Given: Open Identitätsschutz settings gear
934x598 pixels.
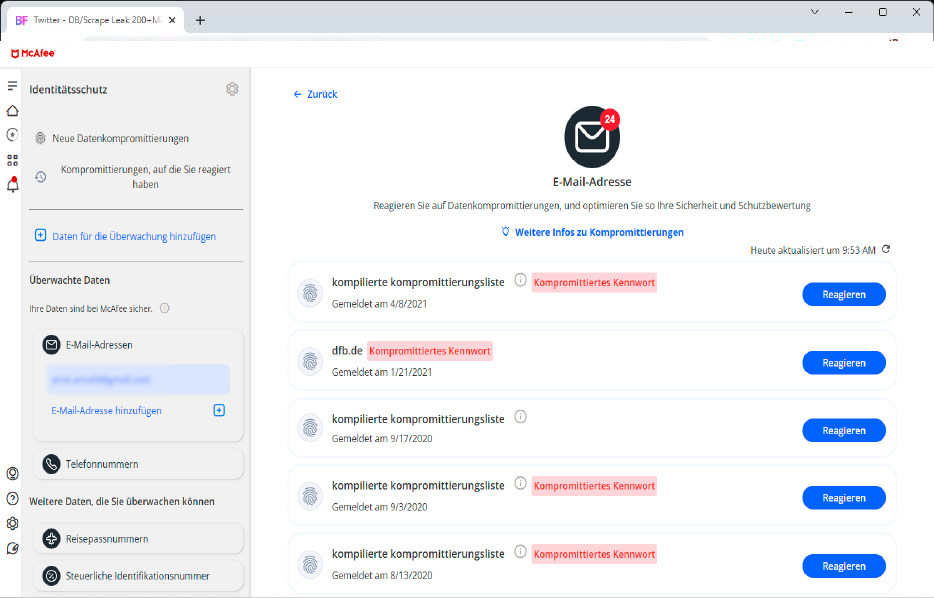Looking at the screenshot, I should coord(232,89).
